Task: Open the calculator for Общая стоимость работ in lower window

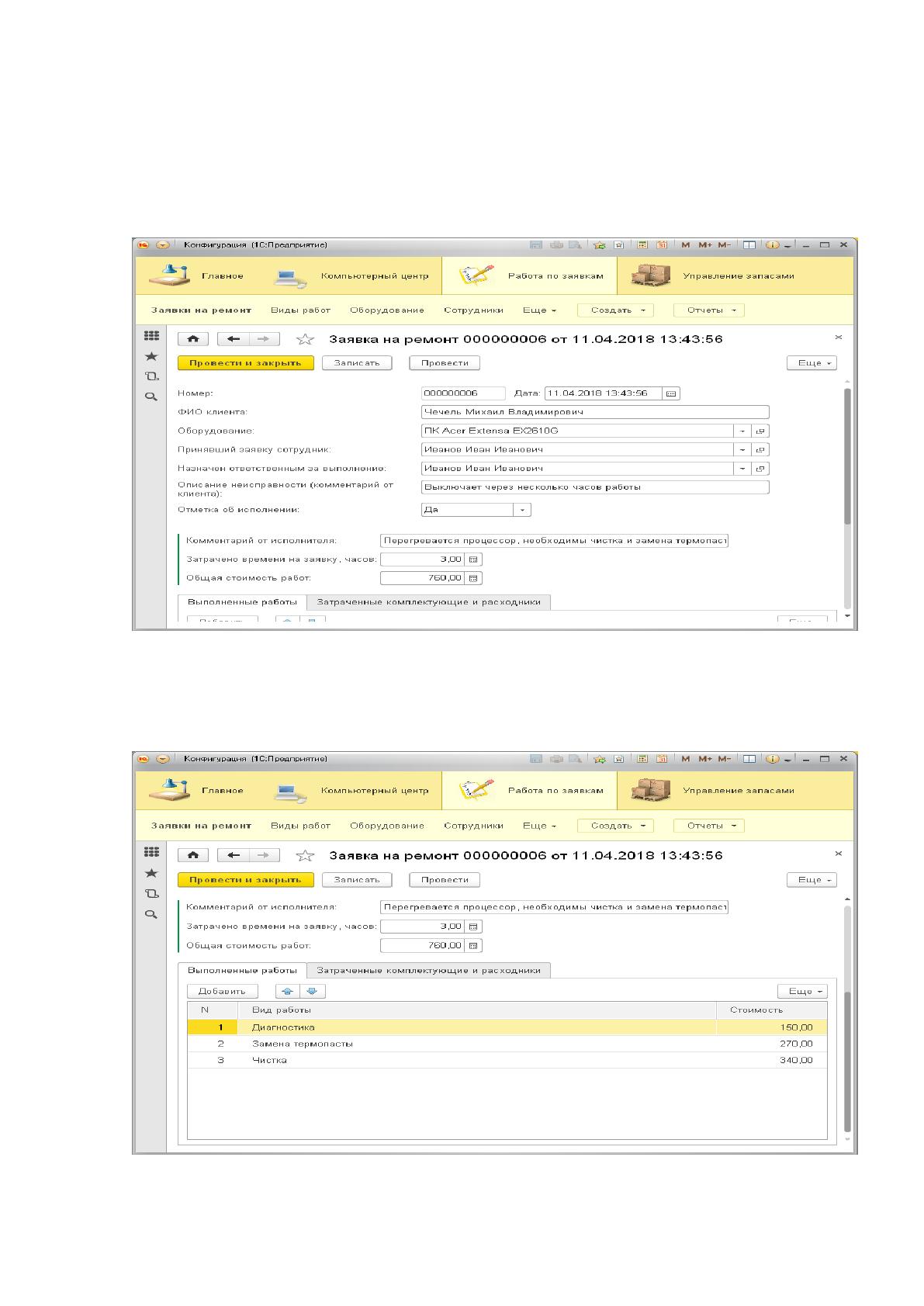Action: 473,945
